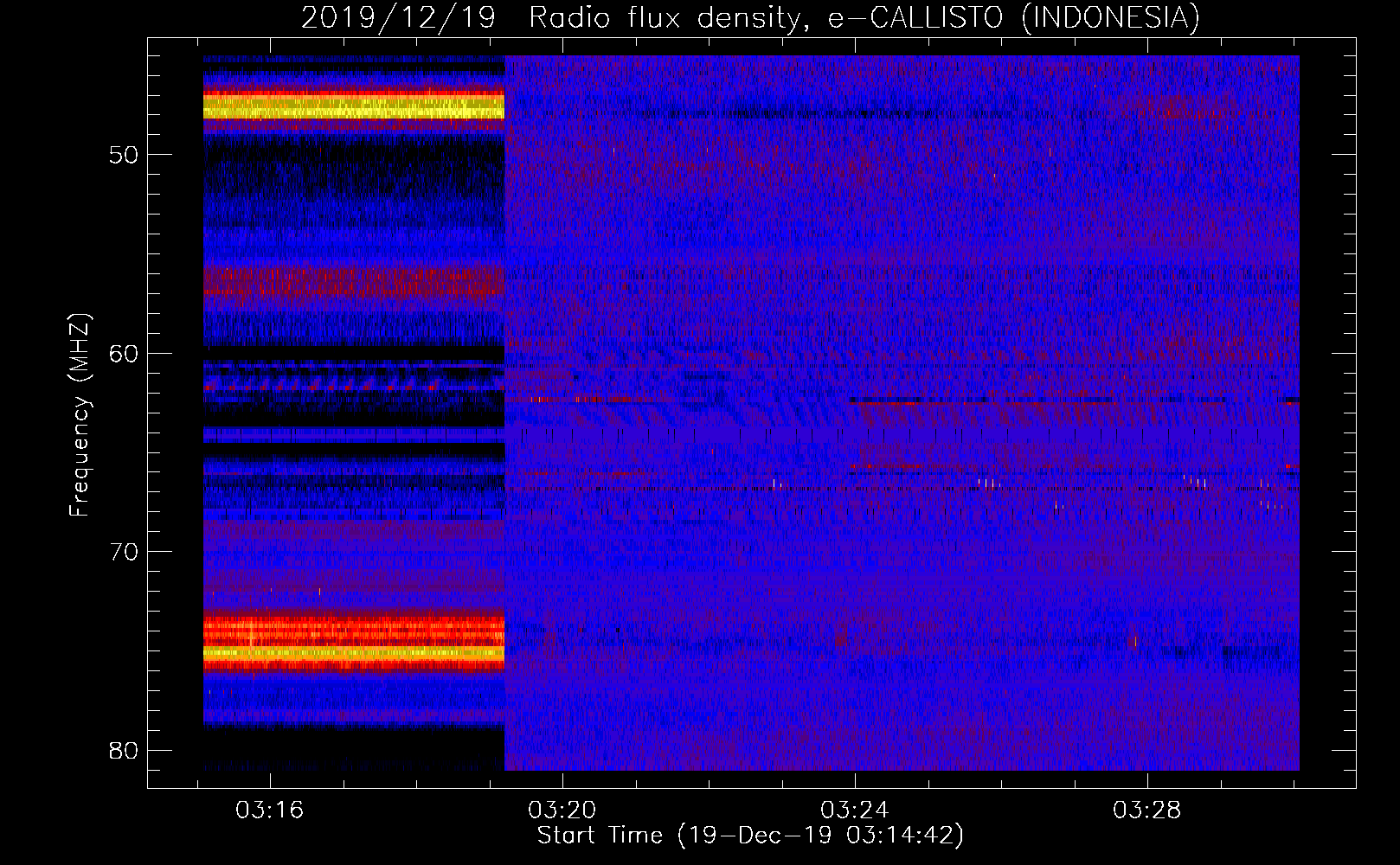Select the 03:20 time tick label

[562, 811]
